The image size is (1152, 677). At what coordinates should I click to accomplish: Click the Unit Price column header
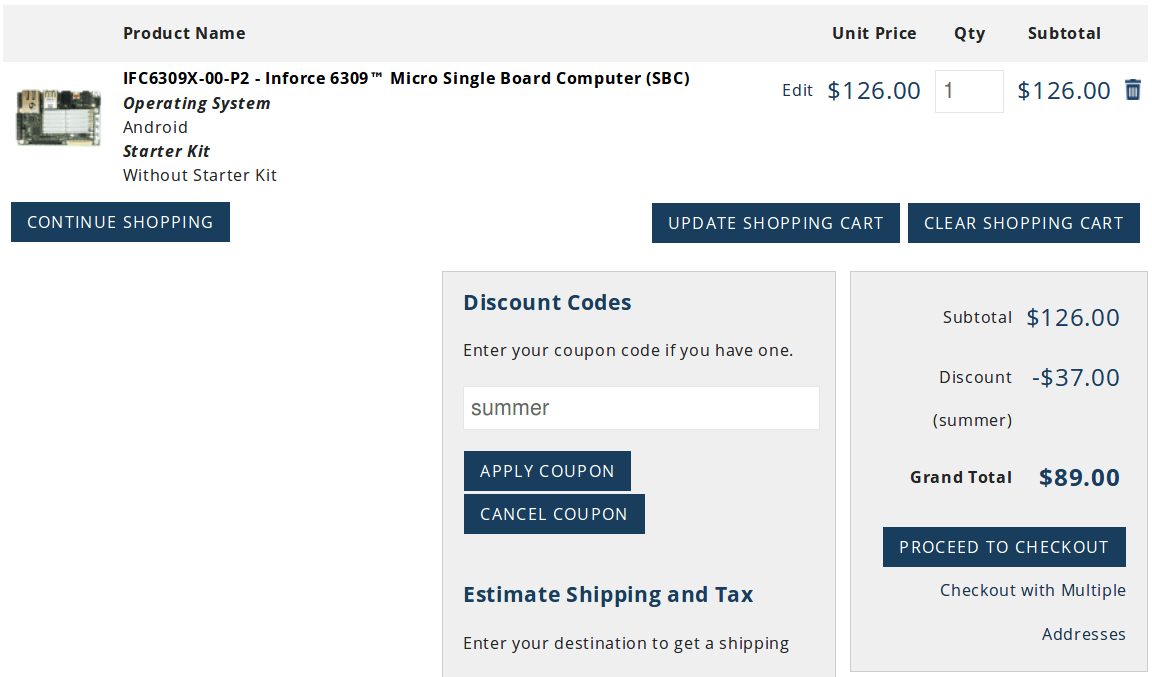[x=874, y=33]
